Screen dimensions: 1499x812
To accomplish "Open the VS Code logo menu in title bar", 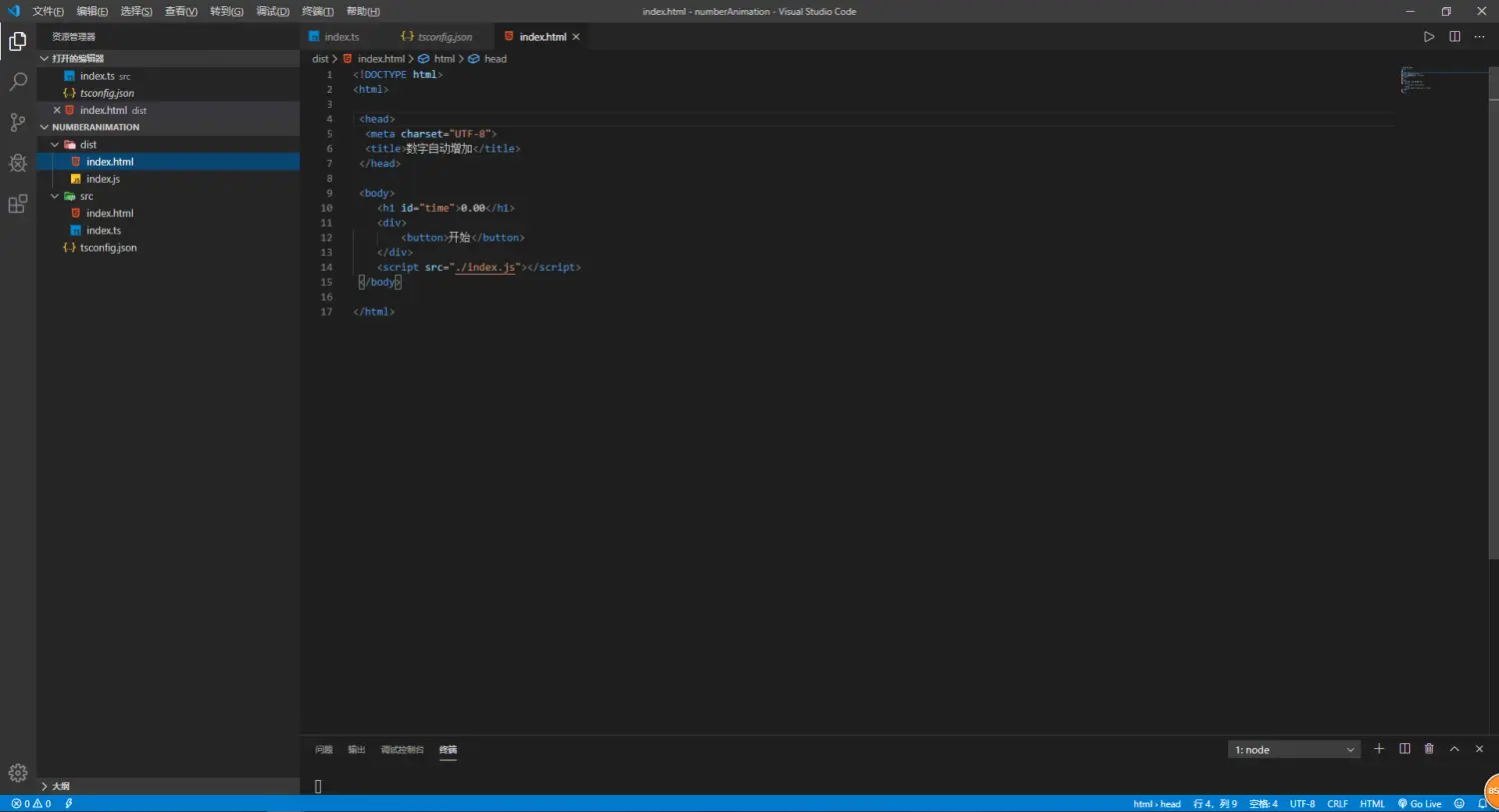I will coord(14,11).
